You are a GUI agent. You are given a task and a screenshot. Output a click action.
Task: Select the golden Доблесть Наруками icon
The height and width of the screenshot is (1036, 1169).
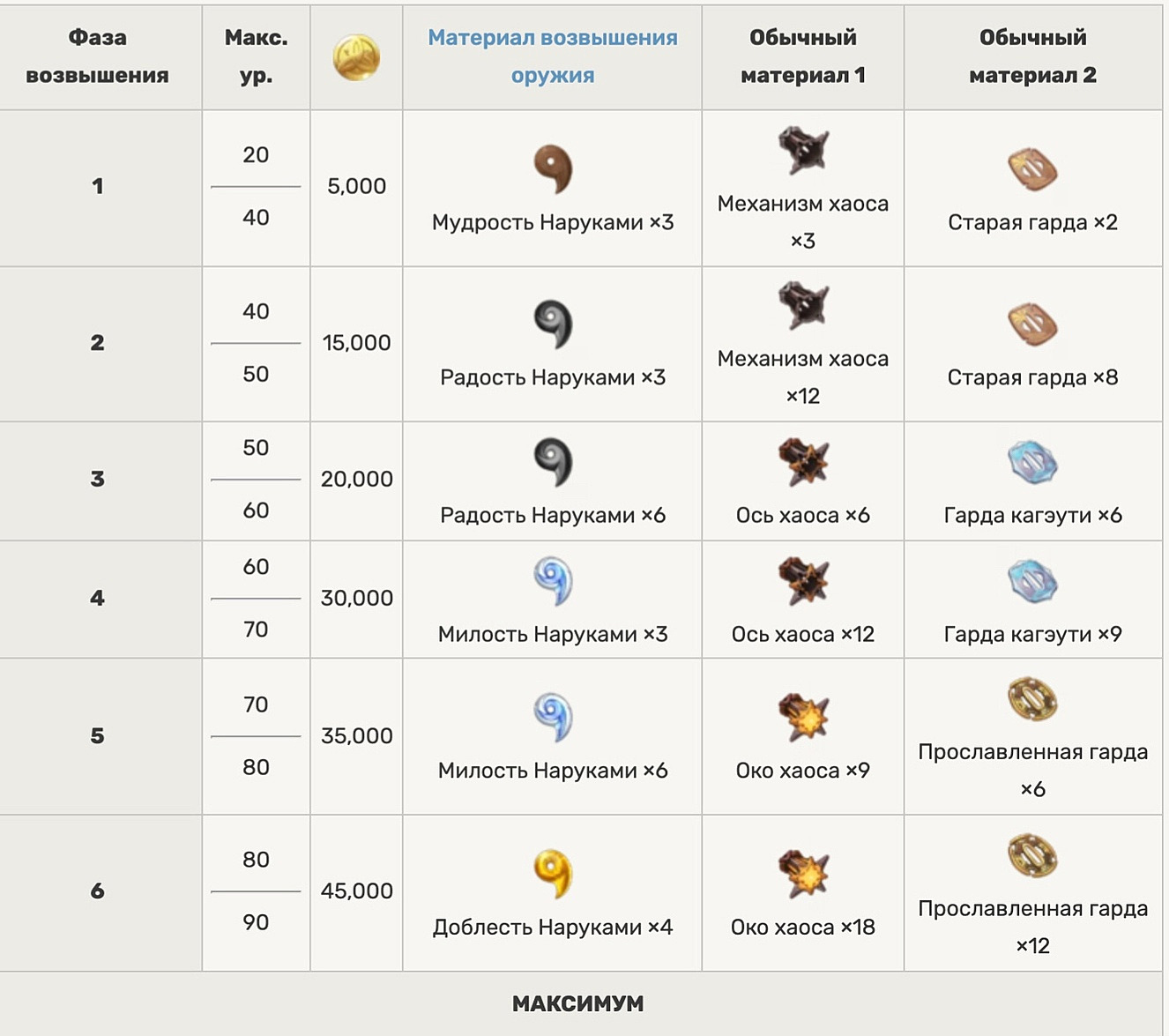pyautogui.click(x=553, y=873)
